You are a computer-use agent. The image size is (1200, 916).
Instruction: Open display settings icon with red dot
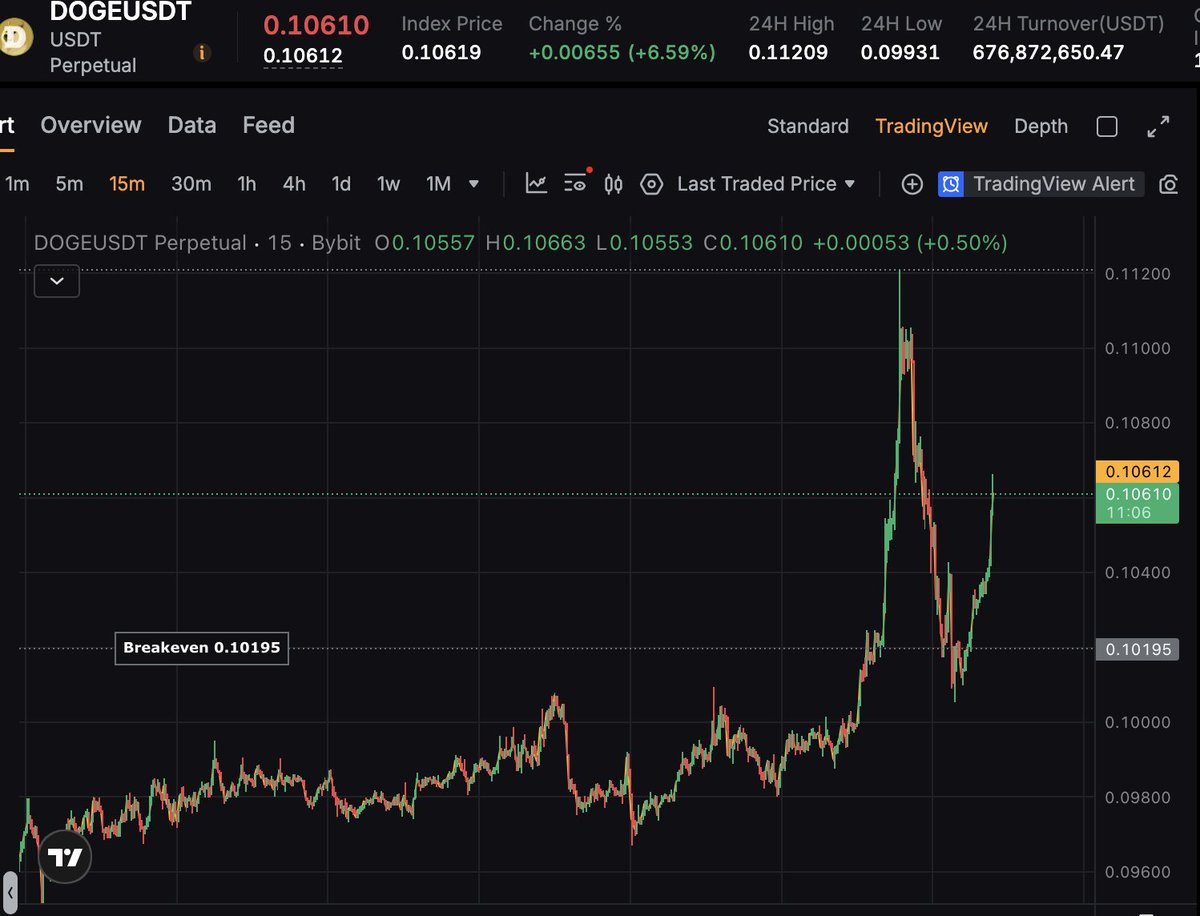[576, 182]
